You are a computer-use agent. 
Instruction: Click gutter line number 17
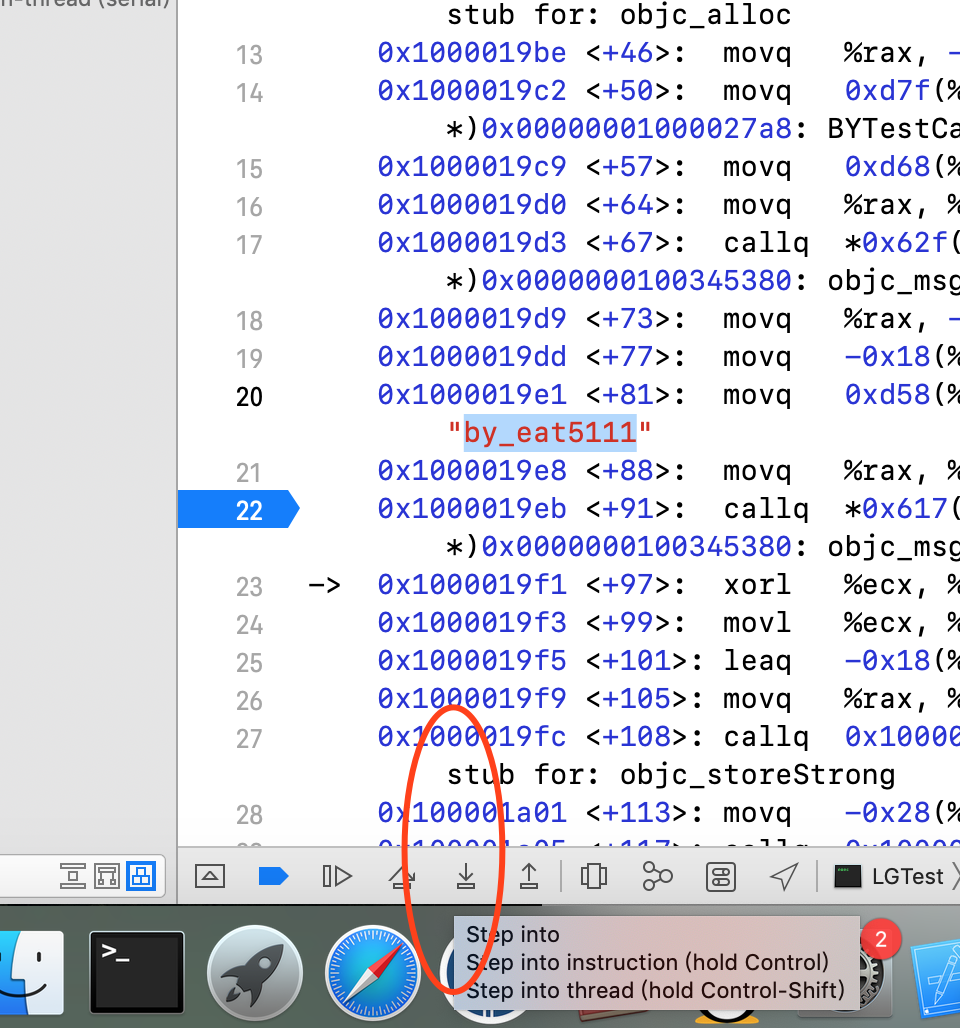tap(249, 244)
